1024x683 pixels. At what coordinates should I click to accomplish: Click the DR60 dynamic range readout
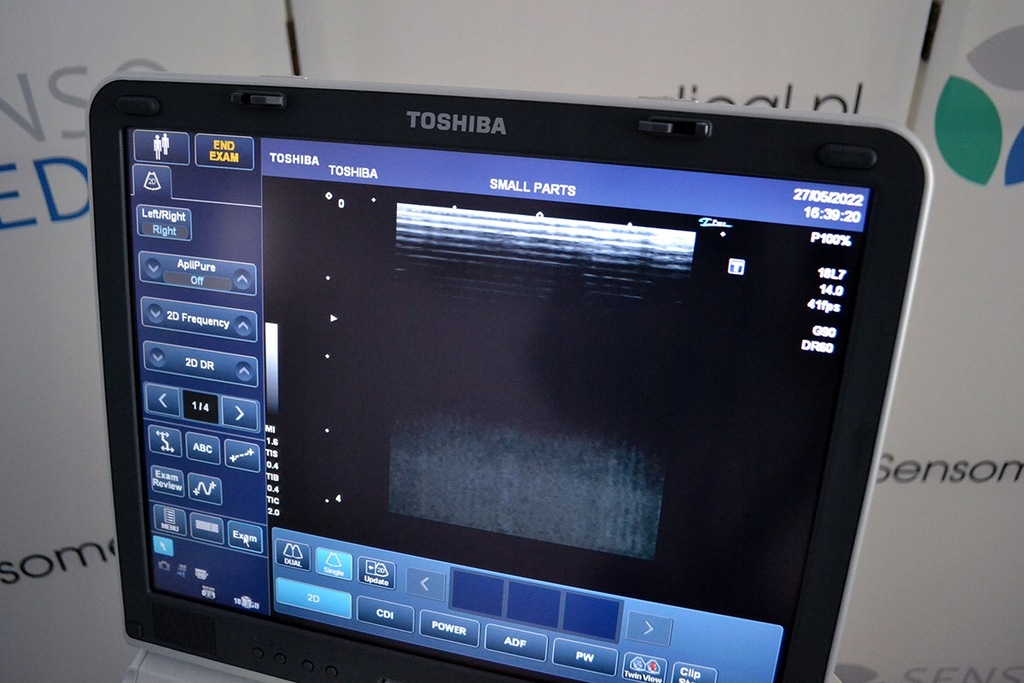click(818, 347)
